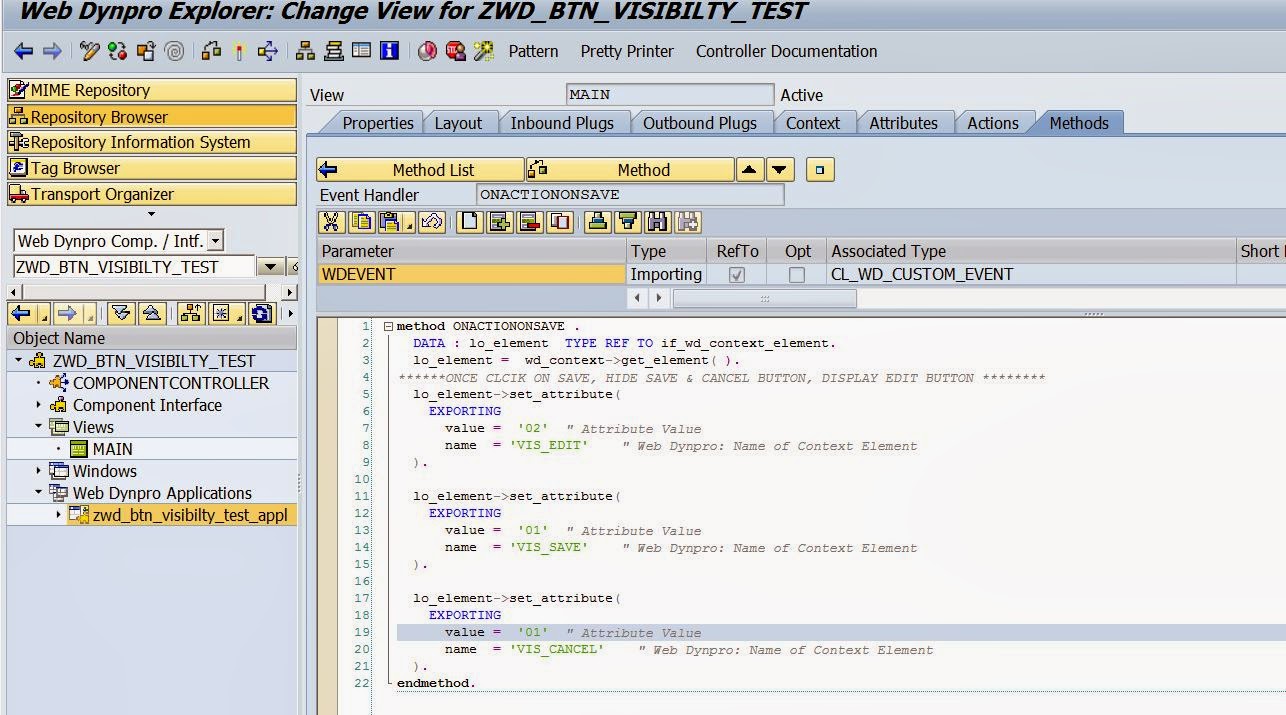
Task: Click the Copy icon in the parameter toolbar
Action: (x=360, y=222)
